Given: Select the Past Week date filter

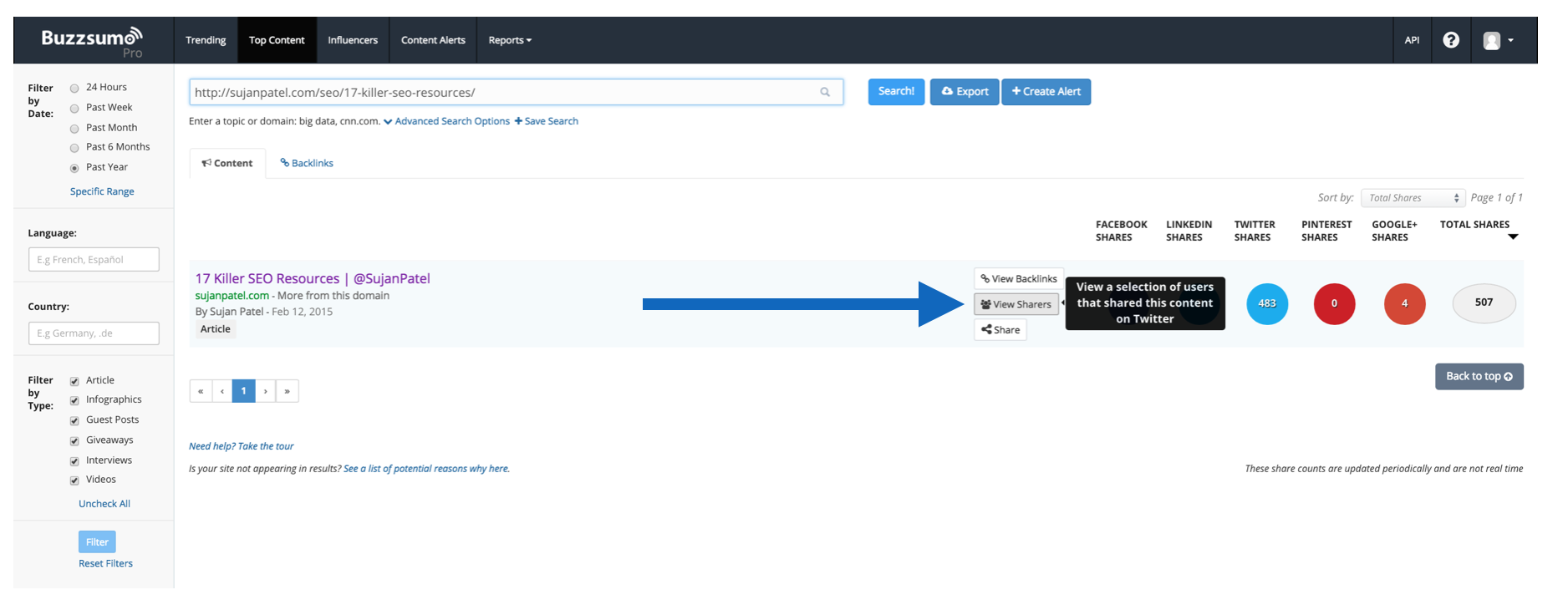Looking at the screenshot, I should coord(74,108).
